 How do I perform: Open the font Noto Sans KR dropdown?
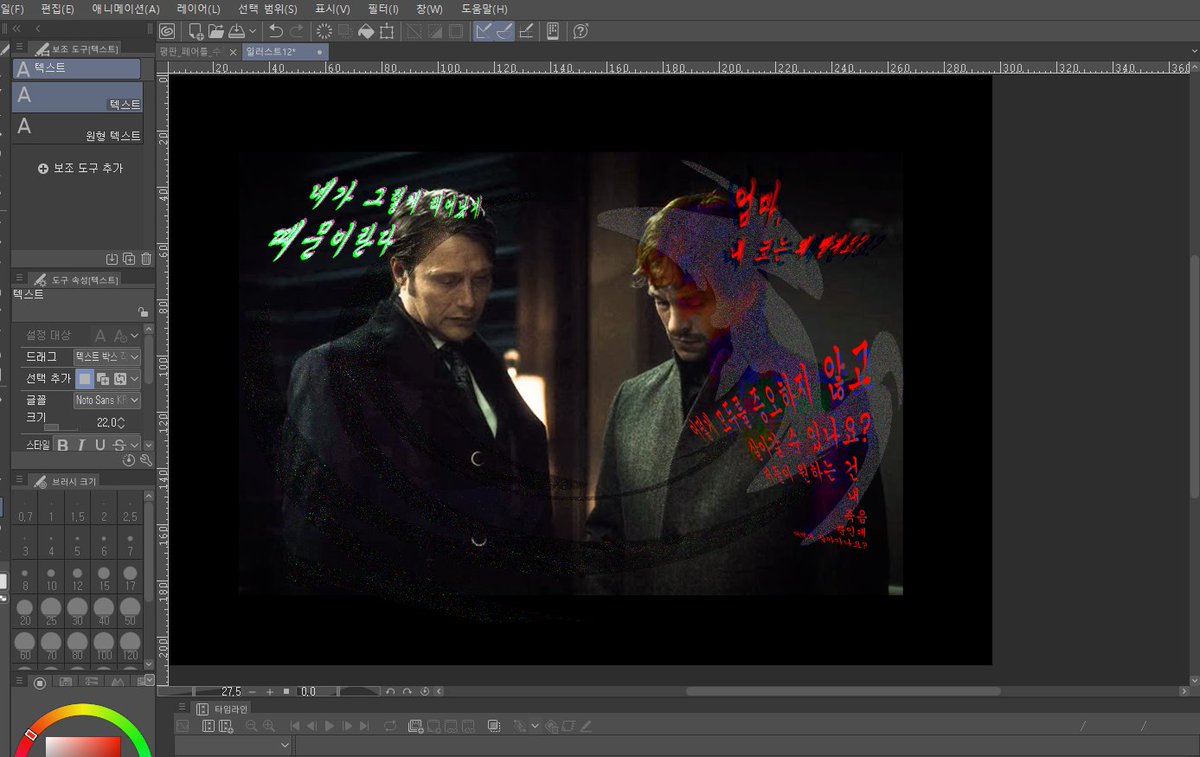(107, 400)
